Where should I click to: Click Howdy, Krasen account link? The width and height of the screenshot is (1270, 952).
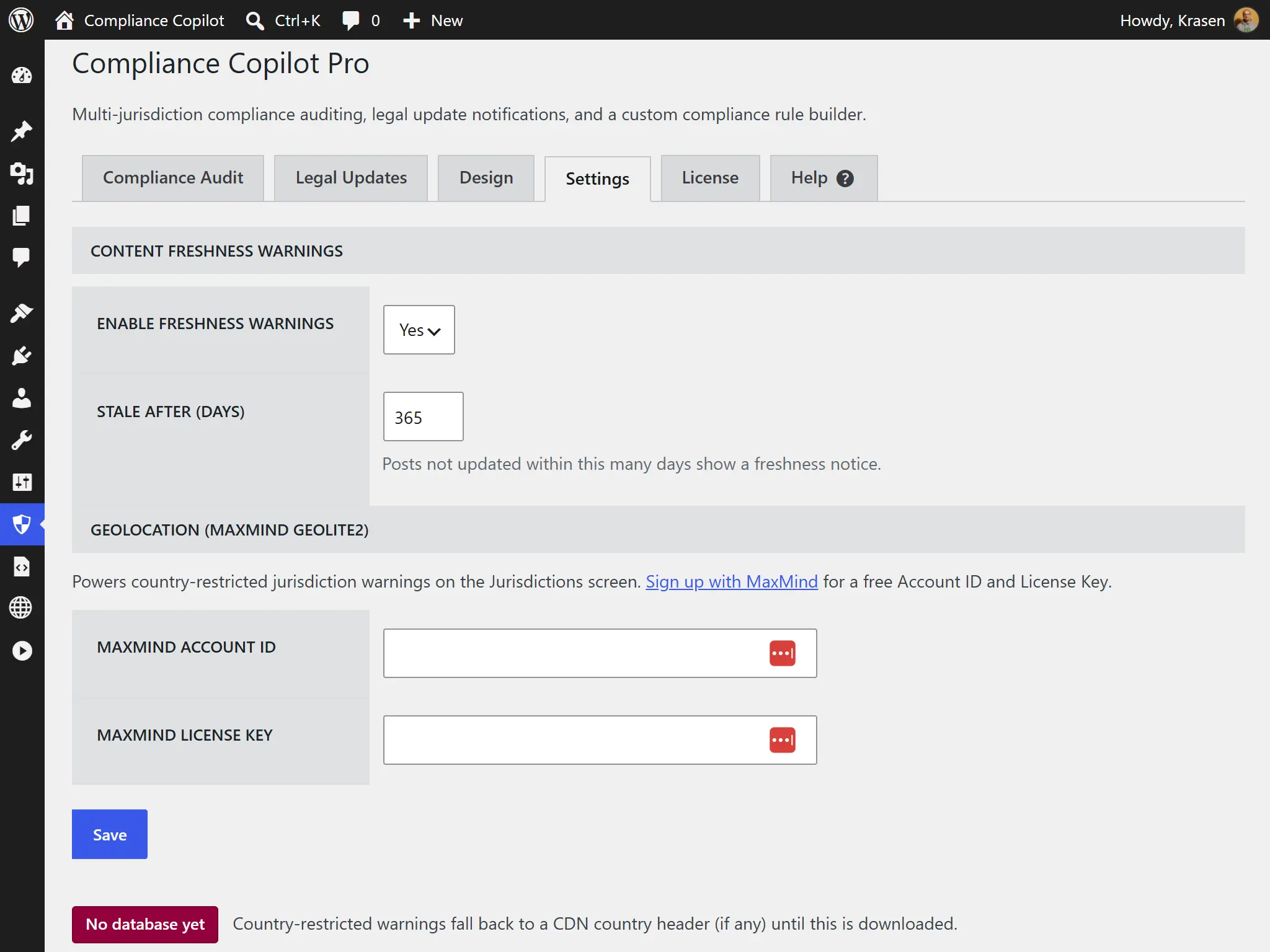(x=1172, y=20)
